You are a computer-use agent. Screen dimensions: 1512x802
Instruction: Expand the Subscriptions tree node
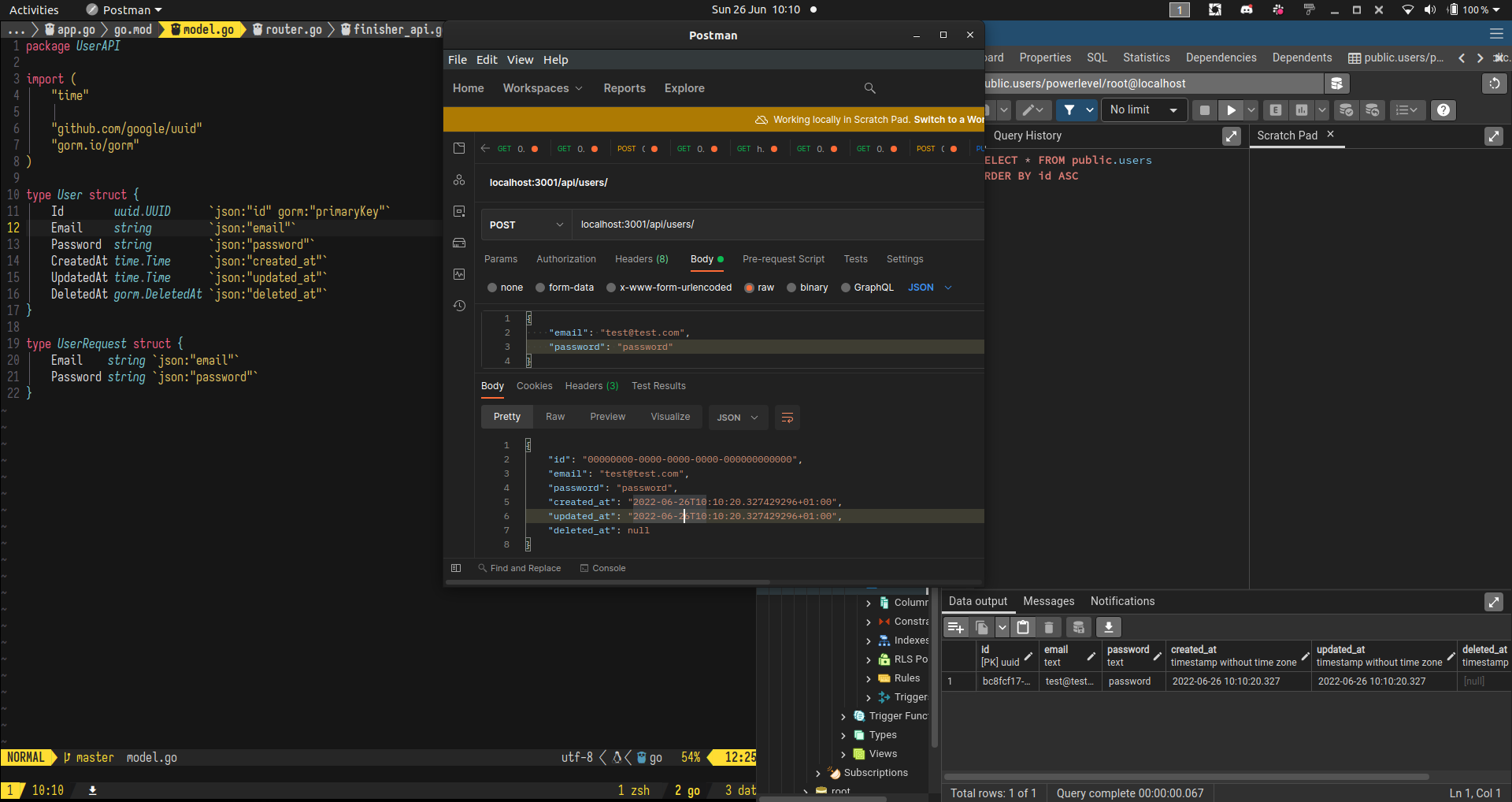(x=818, y=773)
